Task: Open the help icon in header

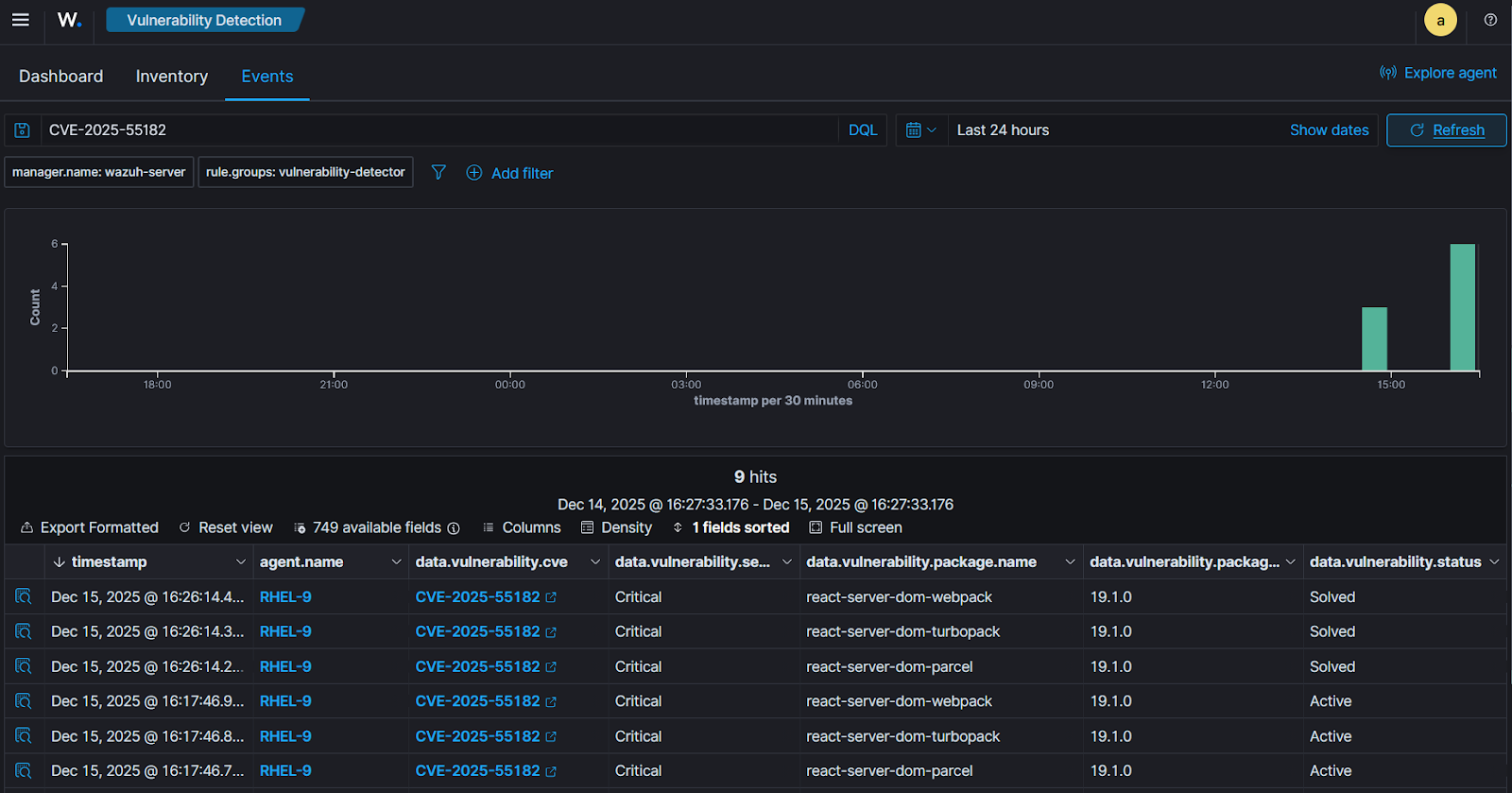Action: 1490,20
